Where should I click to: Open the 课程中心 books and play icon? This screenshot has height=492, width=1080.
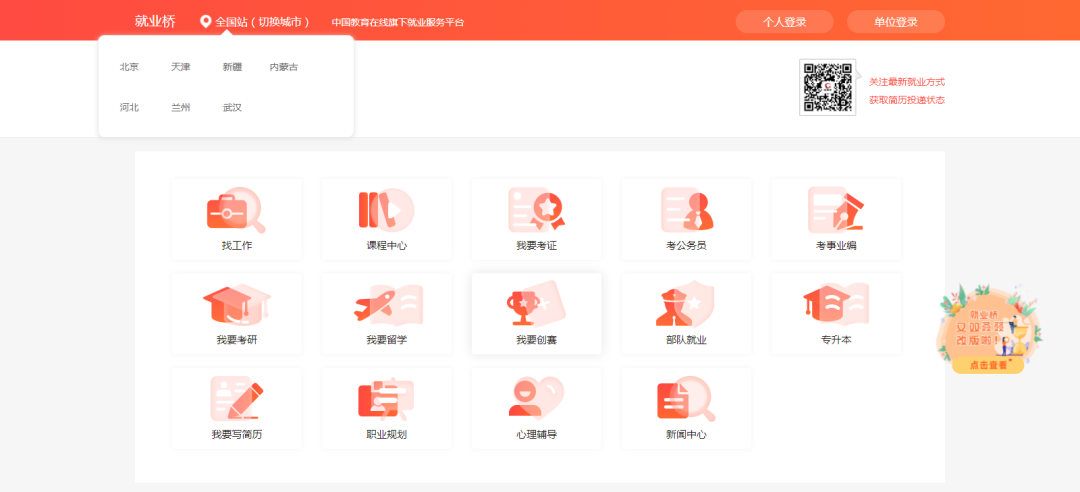point(386,209)
